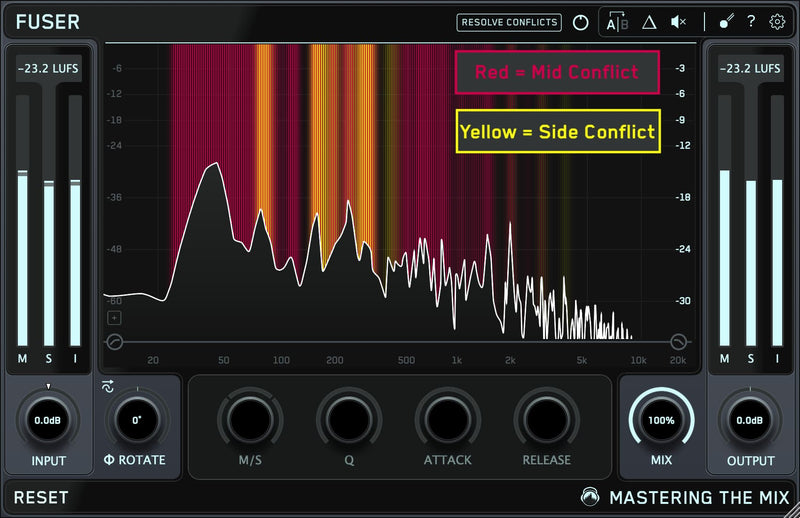Click the low-pass filter handle at right
The height and width of the screenshot is (518, 800).
point(678,342)
